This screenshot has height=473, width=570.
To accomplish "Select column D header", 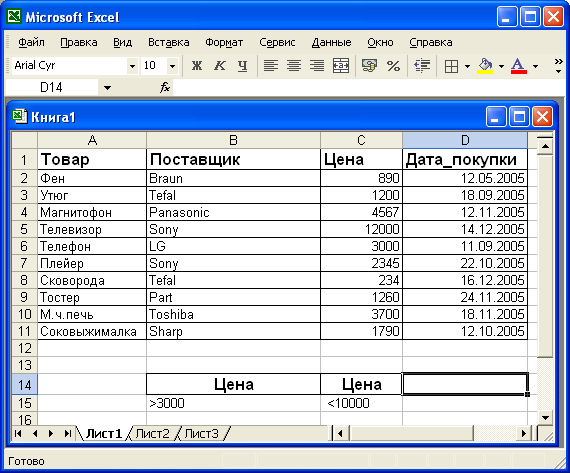I will click(465, 140).
